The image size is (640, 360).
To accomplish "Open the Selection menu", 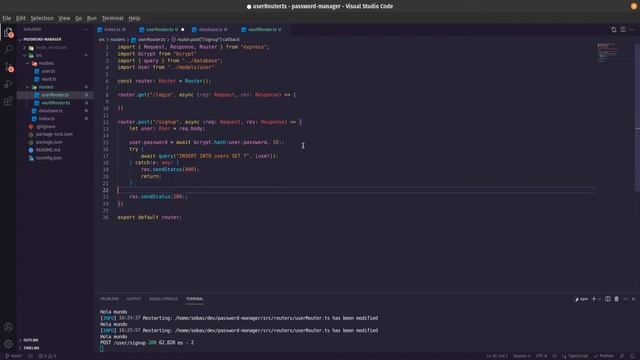I will click(x=42, y=18).
